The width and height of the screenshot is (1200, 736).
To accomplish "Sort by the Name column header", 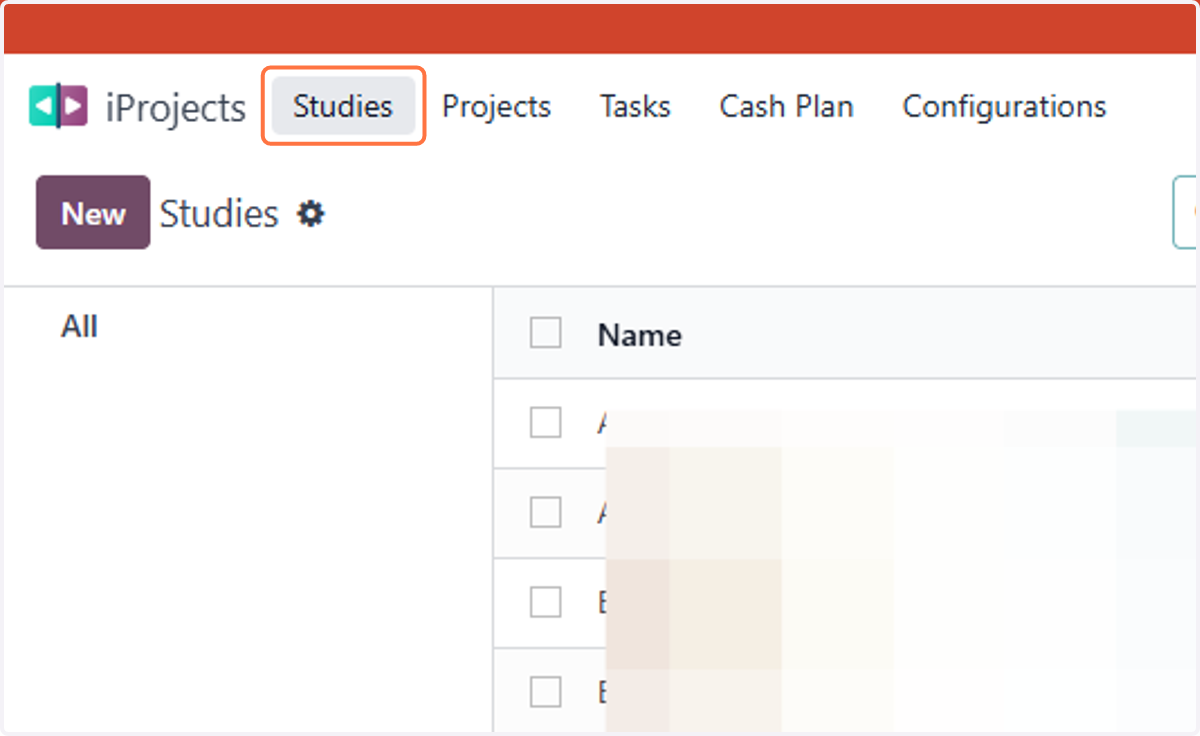I will [640, 334].
